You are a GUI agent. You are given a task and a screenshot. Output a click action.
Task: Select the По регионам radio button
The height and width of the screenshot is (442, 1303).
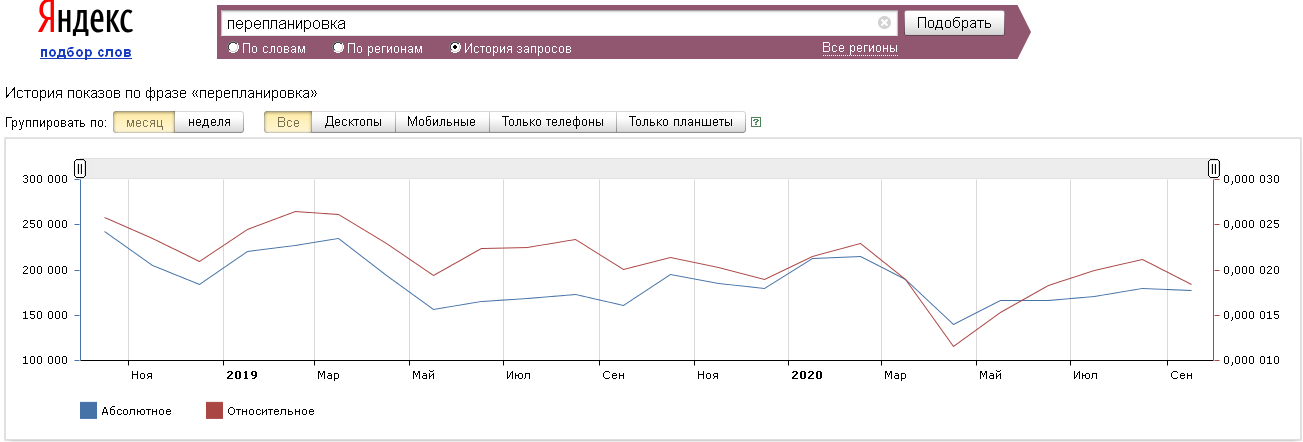pyautogui.click(x=339, y=48)
